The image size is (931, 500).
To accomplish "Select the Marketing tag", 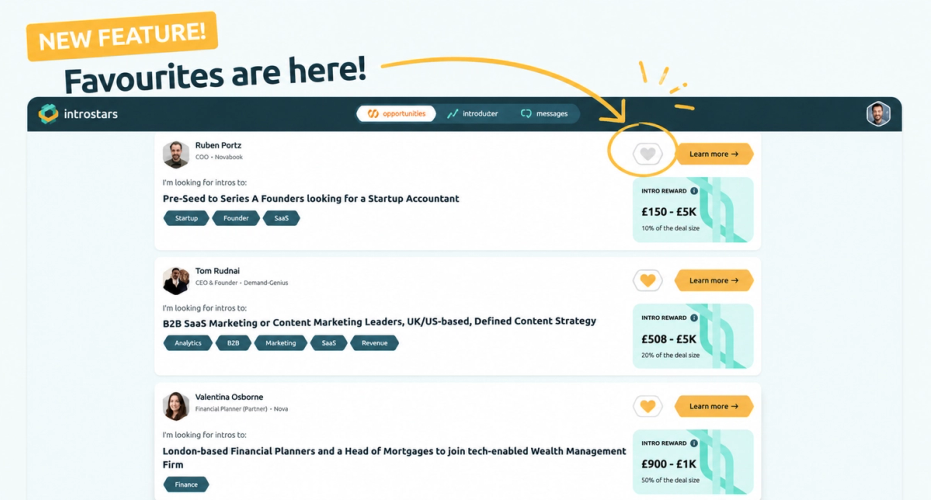I will [x=280, y=343].
